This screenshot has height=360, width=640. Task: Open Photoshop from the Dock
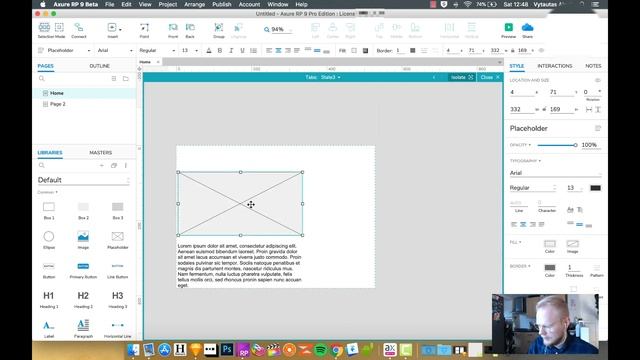(227, 349)
